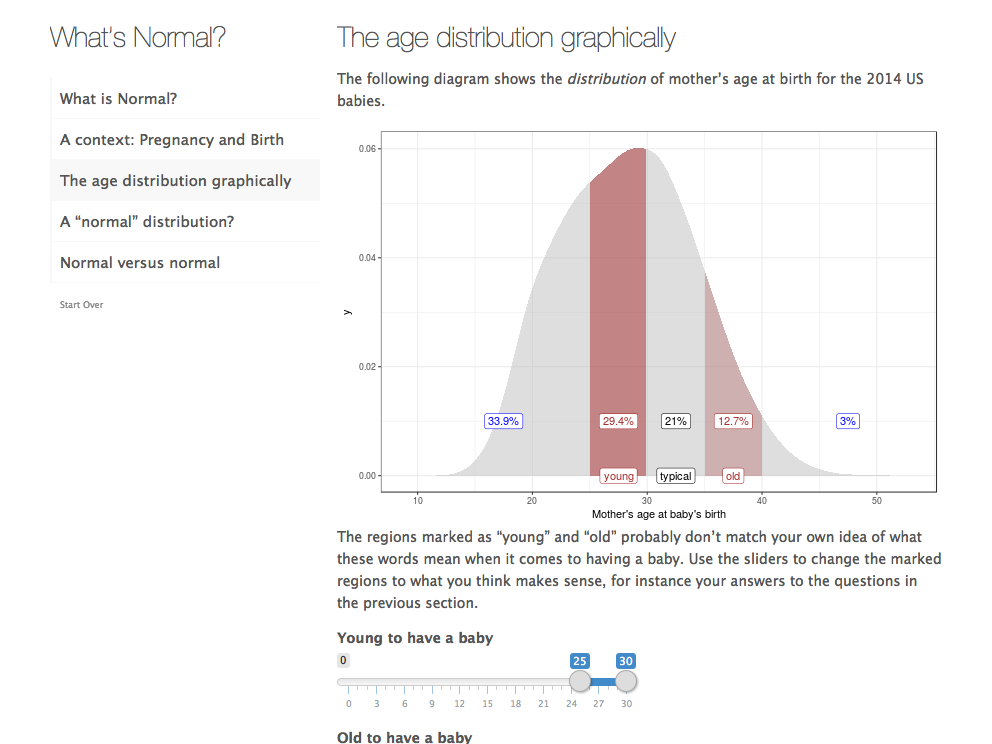Click the lower slider handle set at 25
Image resolution: width=992 pixels, height=744 pixels.
580,682
